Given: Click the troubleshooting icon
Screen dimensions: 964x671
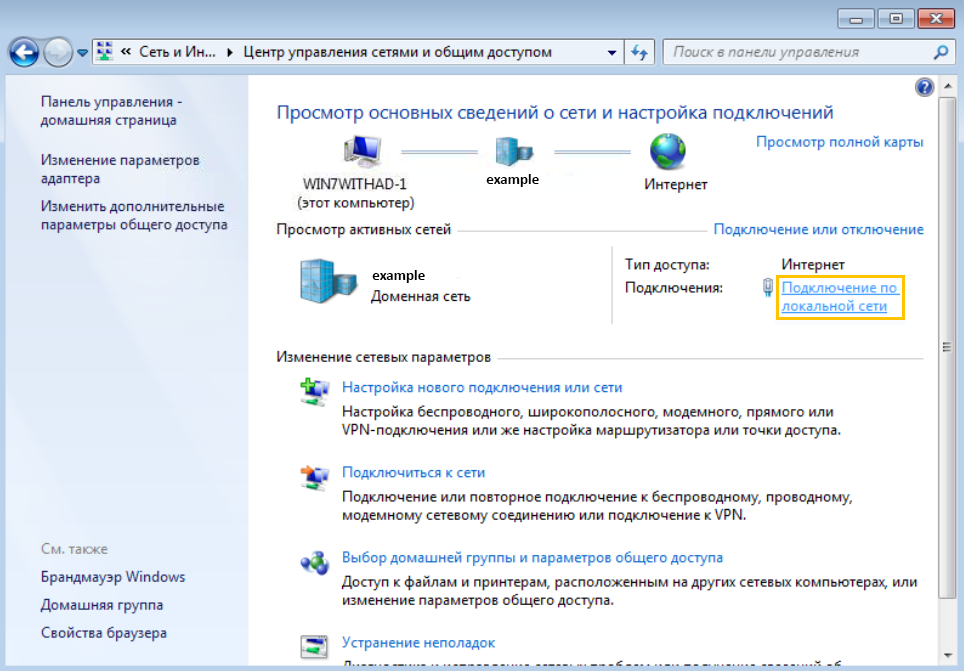Looking at the screenshot, I should click(315, 646).
